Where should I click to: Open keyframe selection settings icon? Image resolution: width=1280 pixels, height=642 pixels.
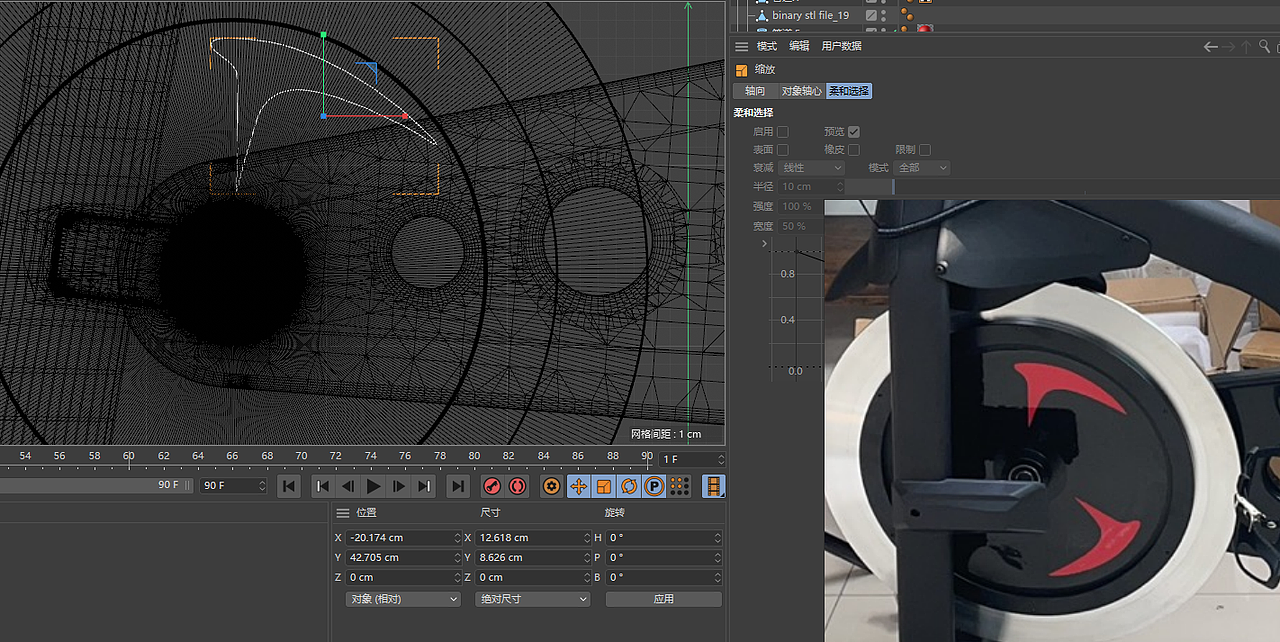click(551, 486)
